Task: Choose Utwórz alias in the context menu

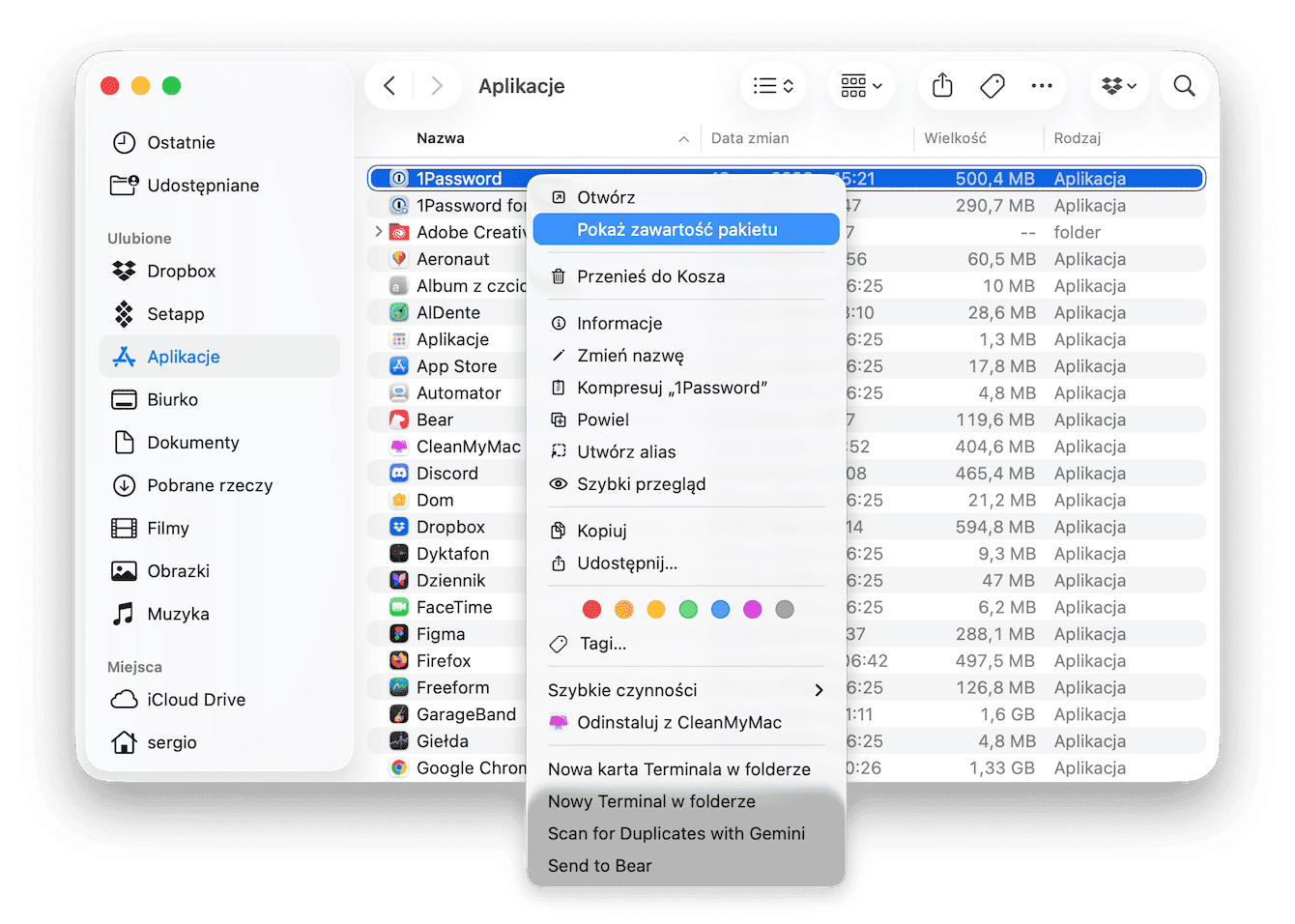Action: [x=686, y=452]
